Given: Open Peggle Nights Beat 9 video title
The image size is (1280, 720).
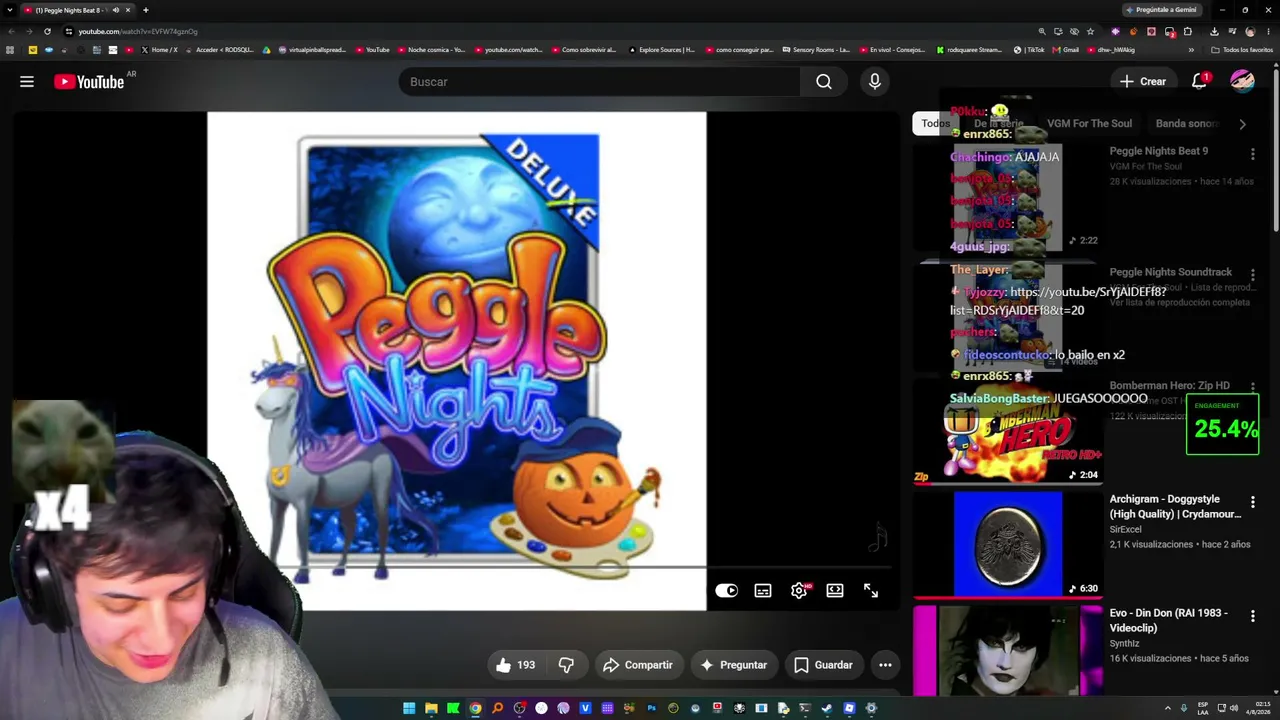Looking at the screenshot, I should tap(1158, 151).
